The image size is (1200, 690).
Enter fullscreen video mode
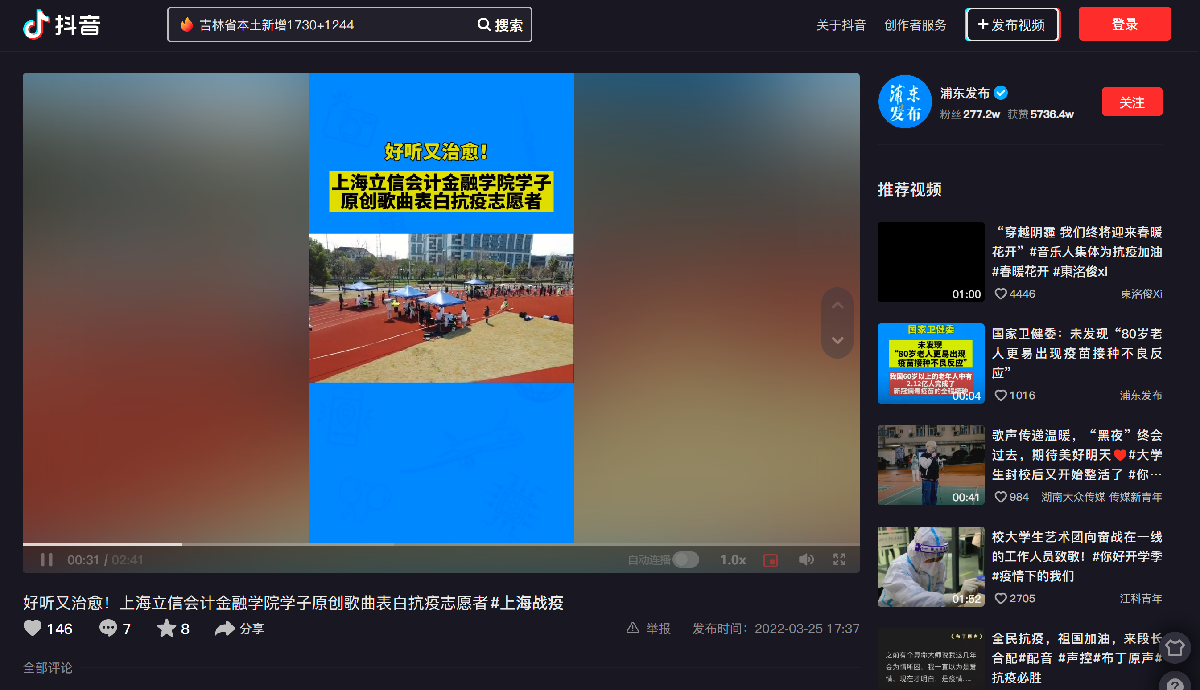(x=840, y=560)
